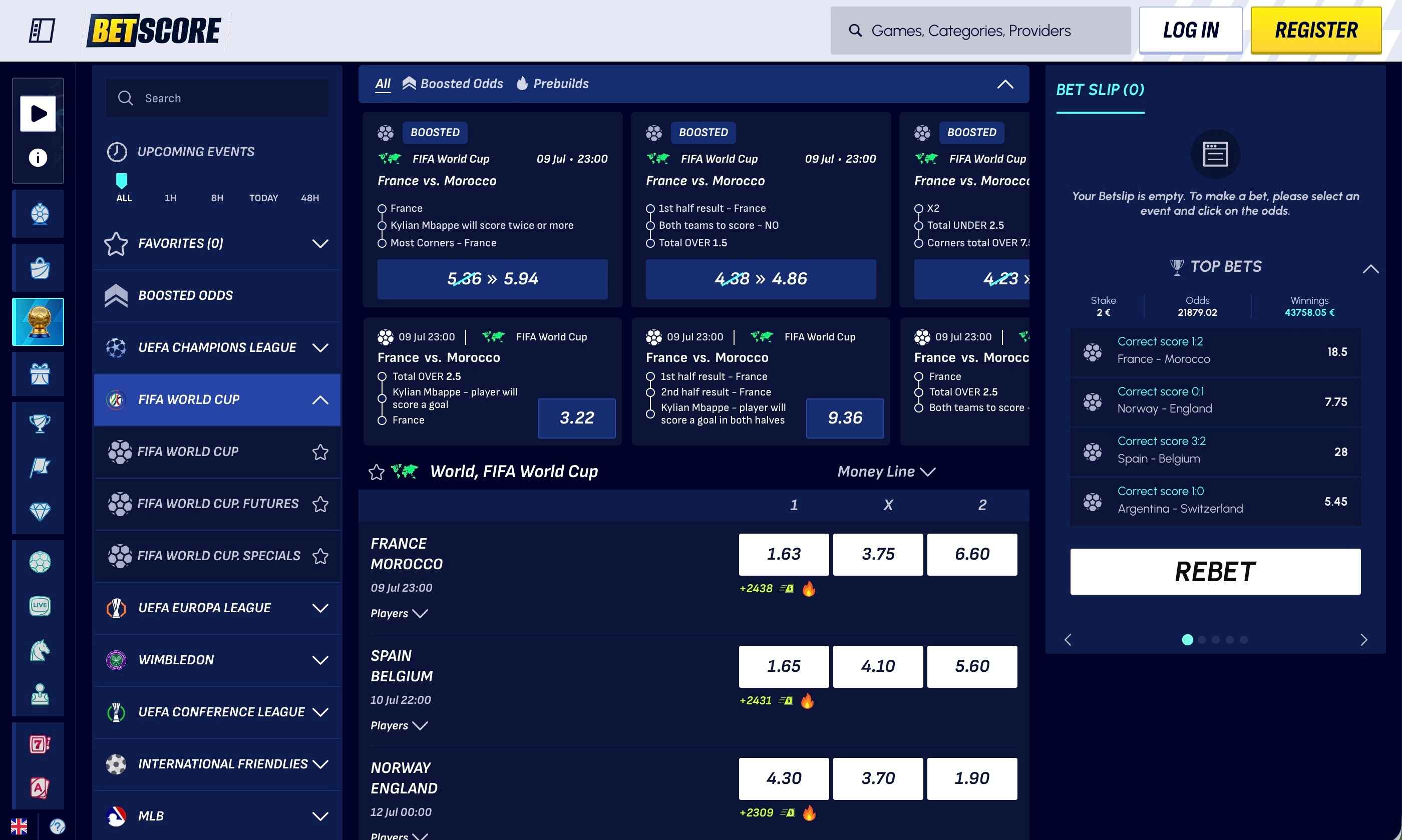
Task: Expand Players under the France Morocco match
Action: coord(399,614)
